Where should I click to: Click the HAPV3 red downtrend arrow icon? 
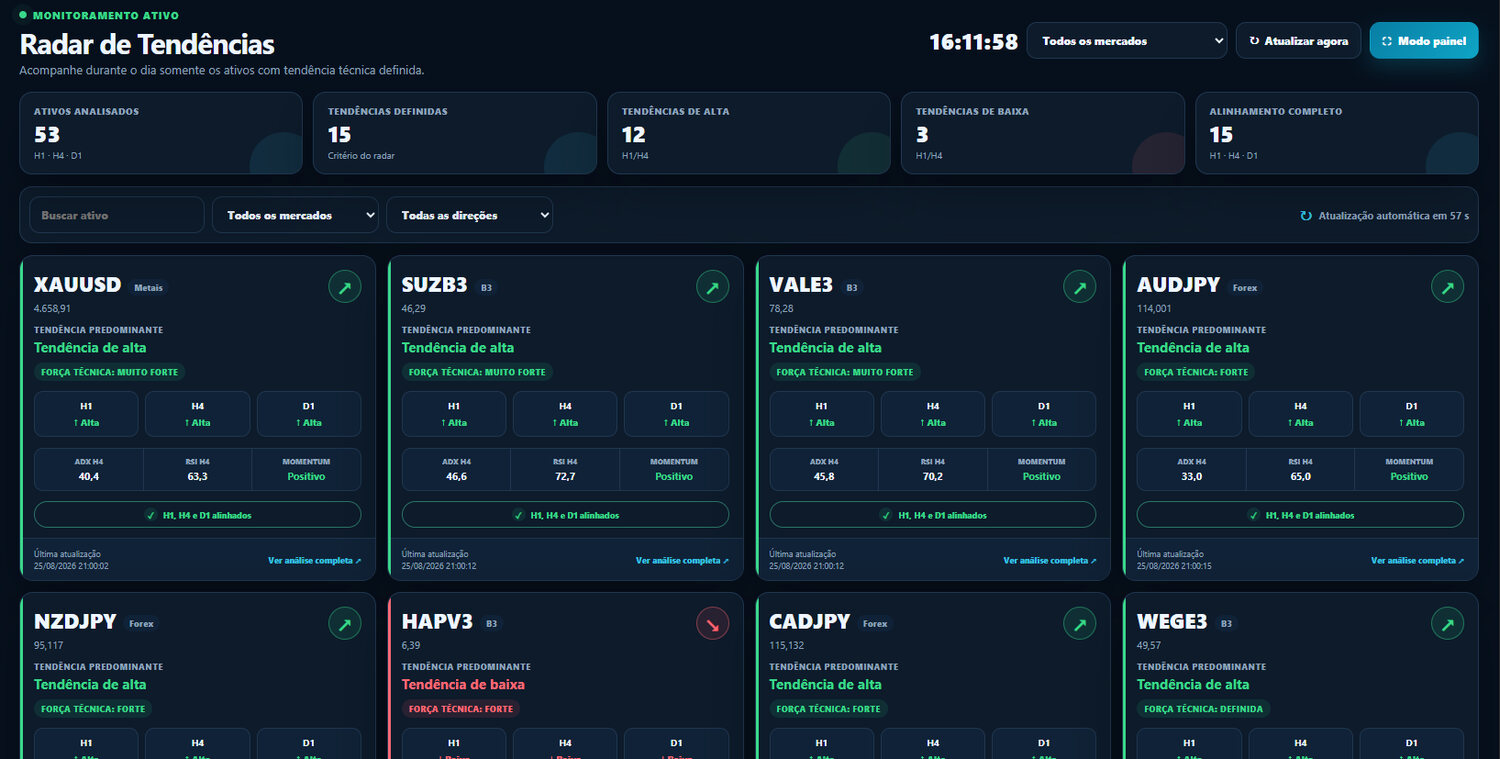[713, 624]
